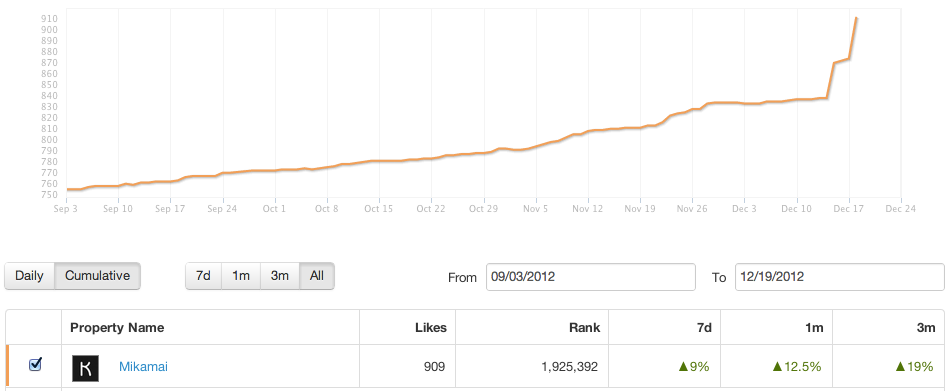949x391 pixels.
Task: Select the Cumulative view button
Action: 97,276
